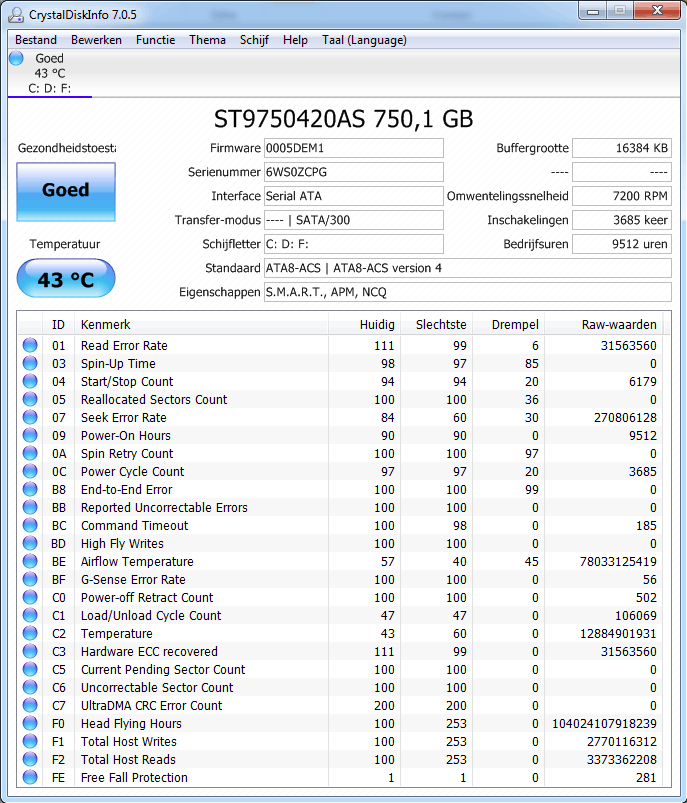The width and height of the screenshot is (687, 803).
Task: Click the Transfer-modus field SATA/300
Action: (353, 220)
